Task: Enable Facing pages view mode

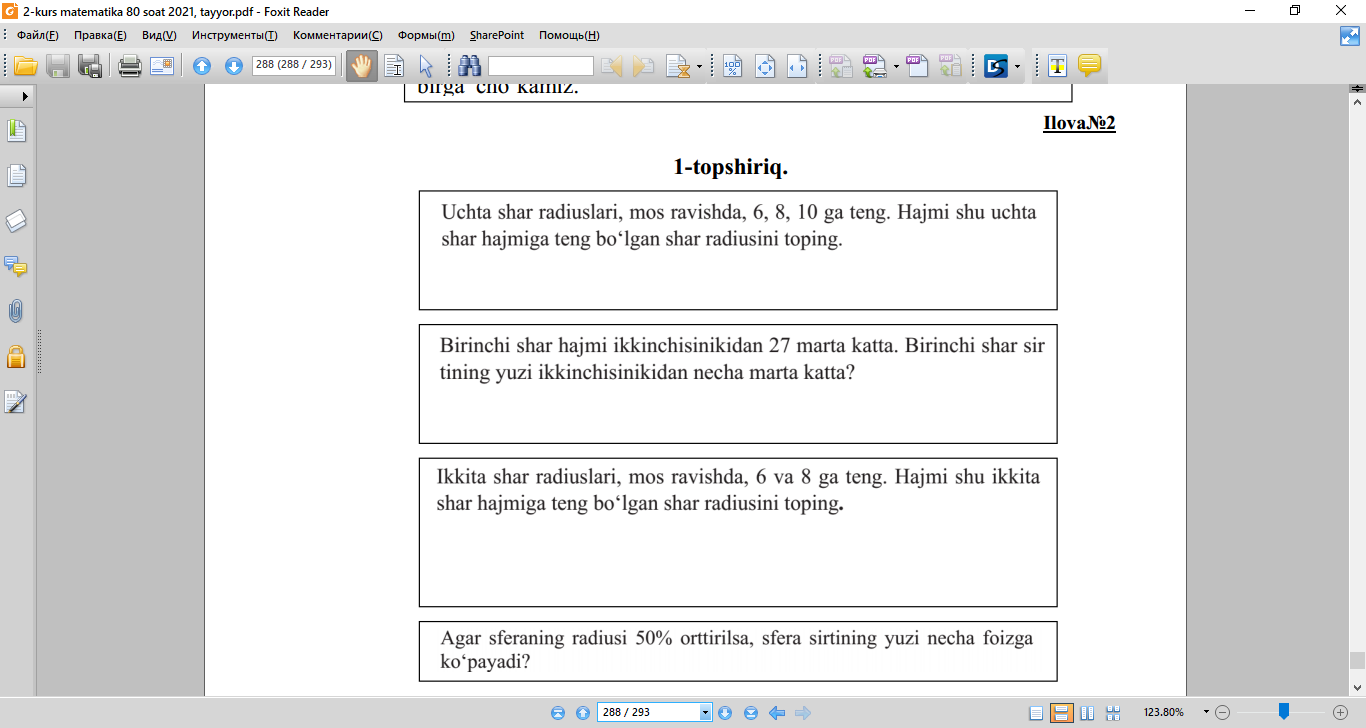Action: pos(1087,713)
